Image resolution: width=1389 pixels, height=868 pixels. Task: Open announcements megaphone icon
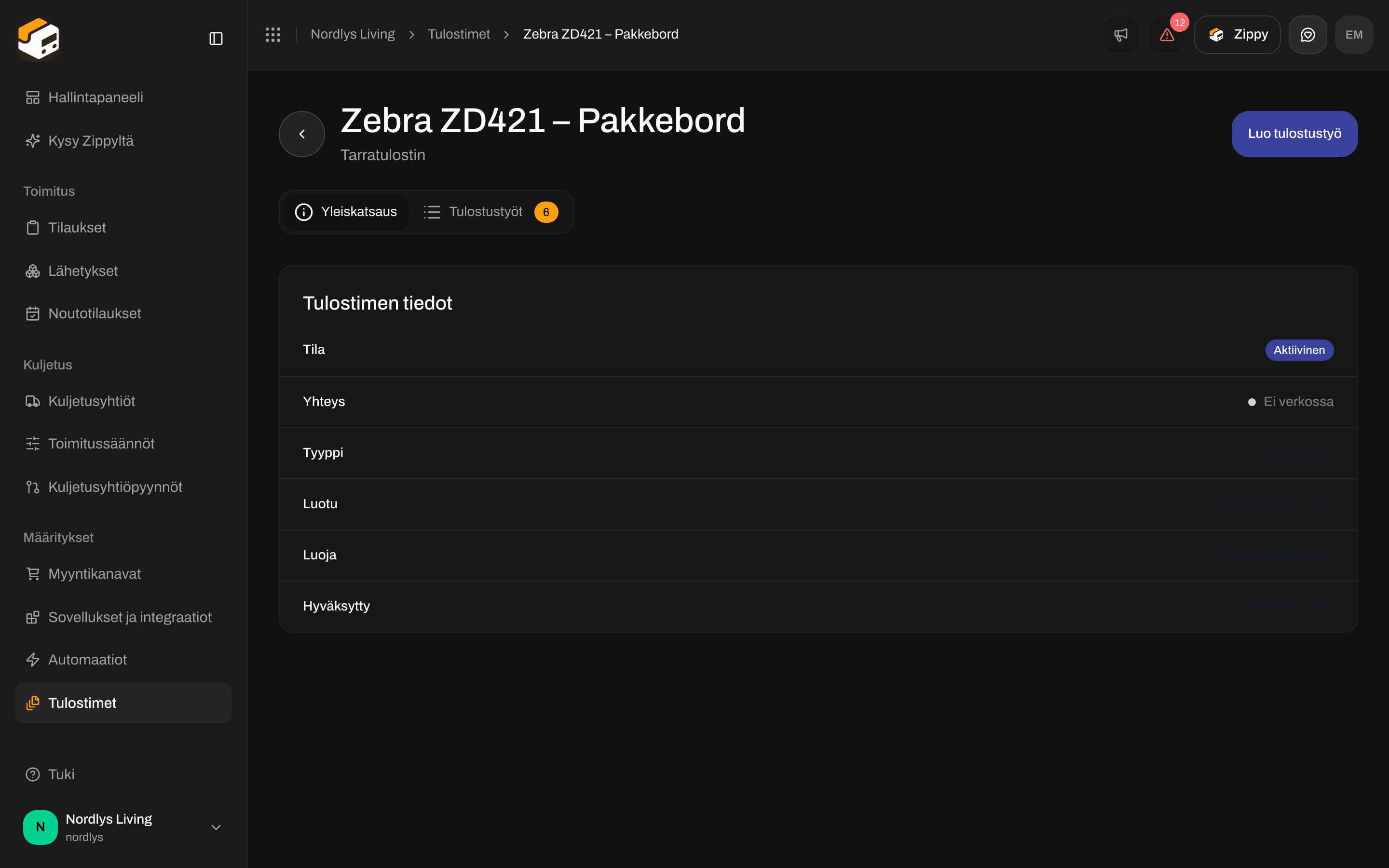click(x=1120, y=35)
